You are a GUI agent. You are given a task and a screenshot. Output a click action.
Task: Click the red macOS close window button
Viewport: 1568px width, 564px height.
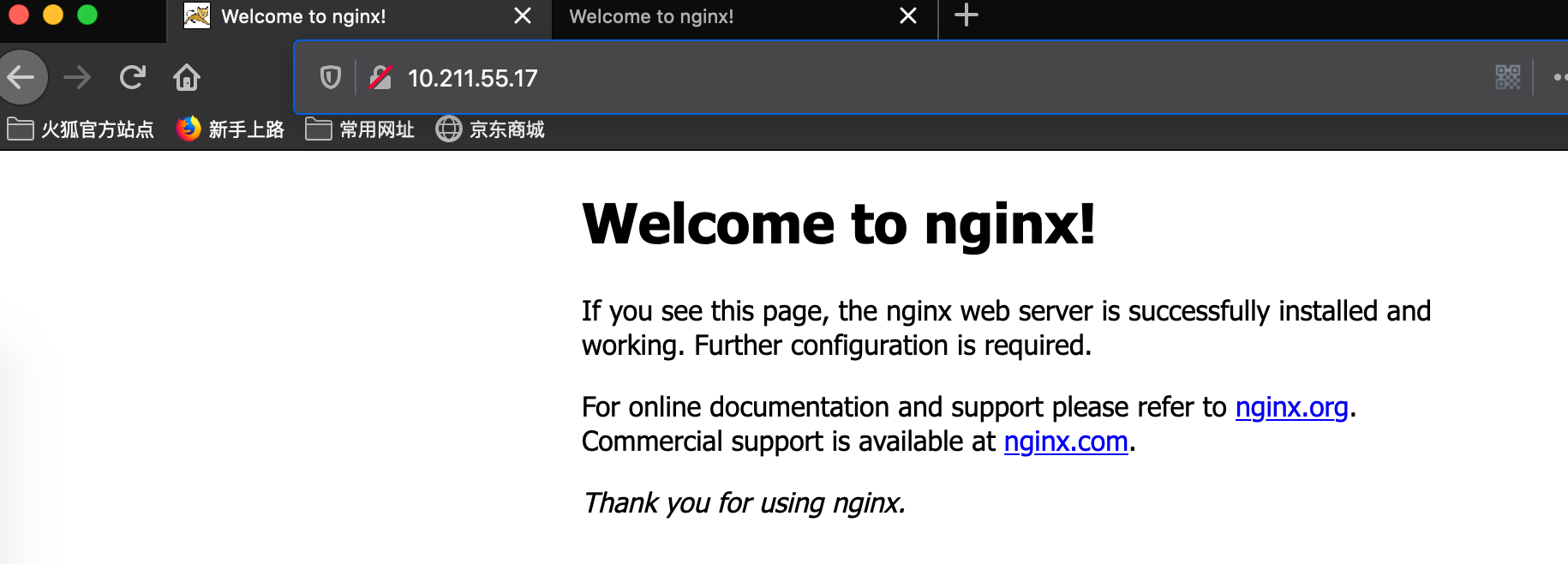click(18, 15)
